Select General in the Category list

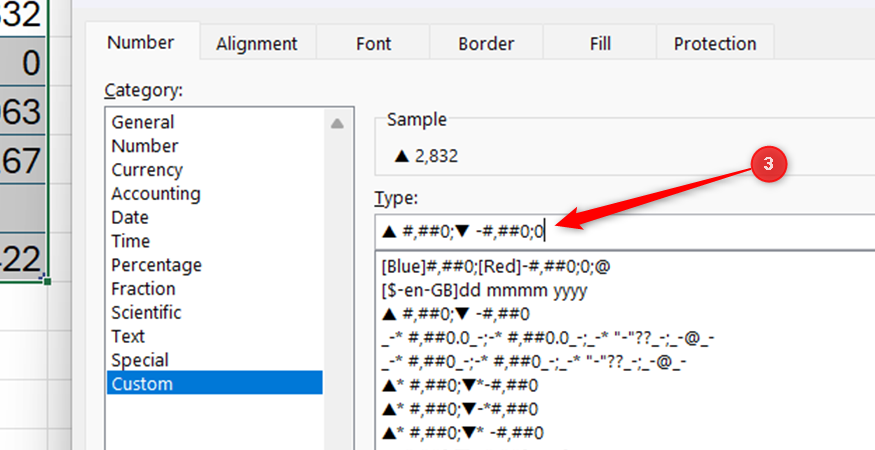(x=214, y=122)
